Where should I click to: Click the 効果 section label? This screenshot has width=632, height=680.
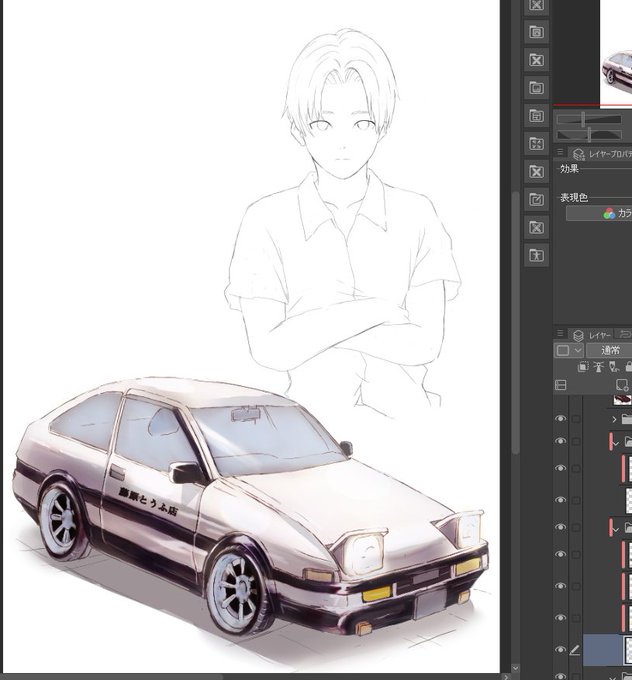tap(569, 169)
